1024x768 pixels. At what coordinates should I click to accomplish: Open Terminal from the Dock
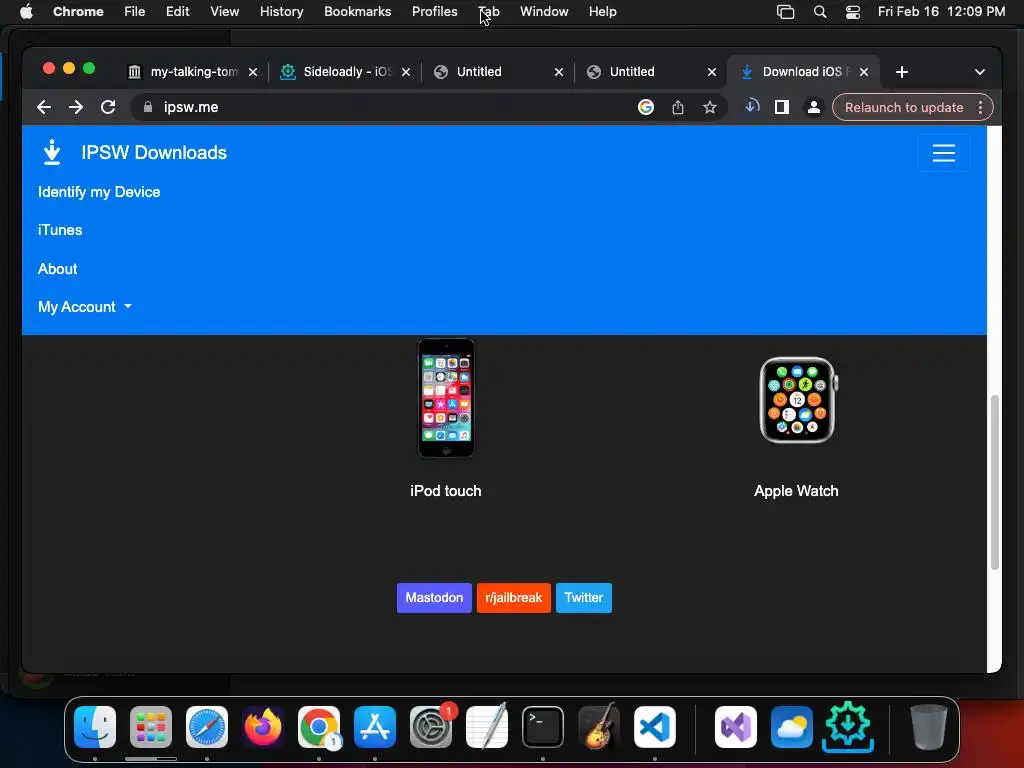(543, 726)
